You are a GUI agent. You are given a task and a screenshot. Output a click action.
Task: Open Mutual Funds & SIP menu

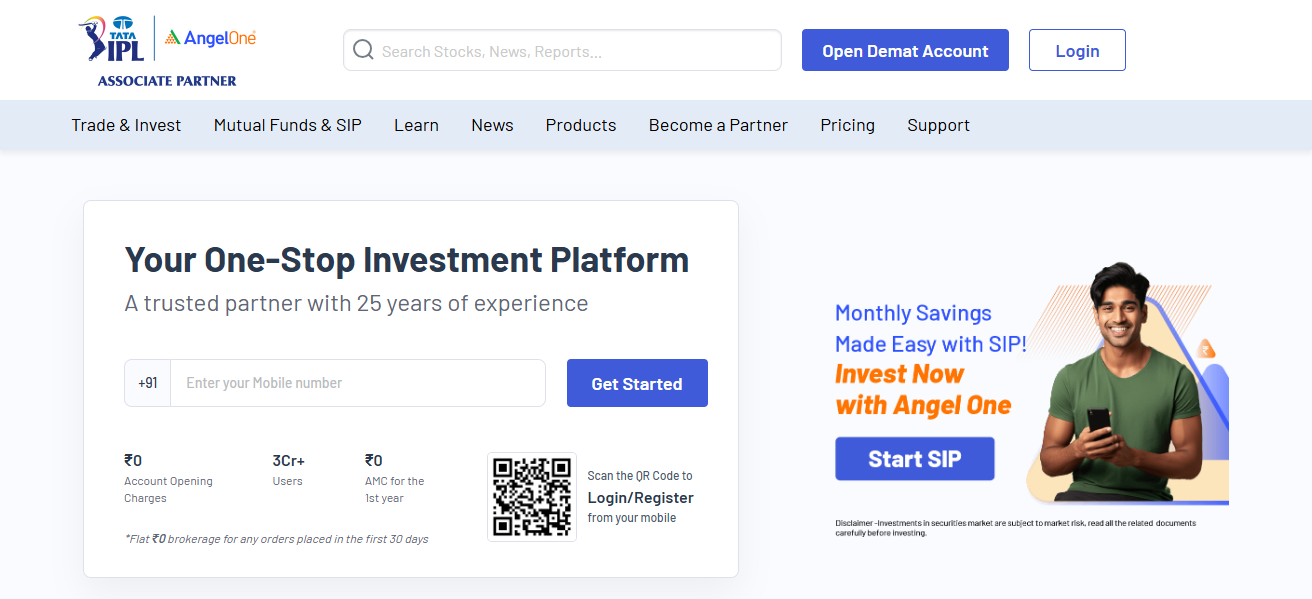288,125
